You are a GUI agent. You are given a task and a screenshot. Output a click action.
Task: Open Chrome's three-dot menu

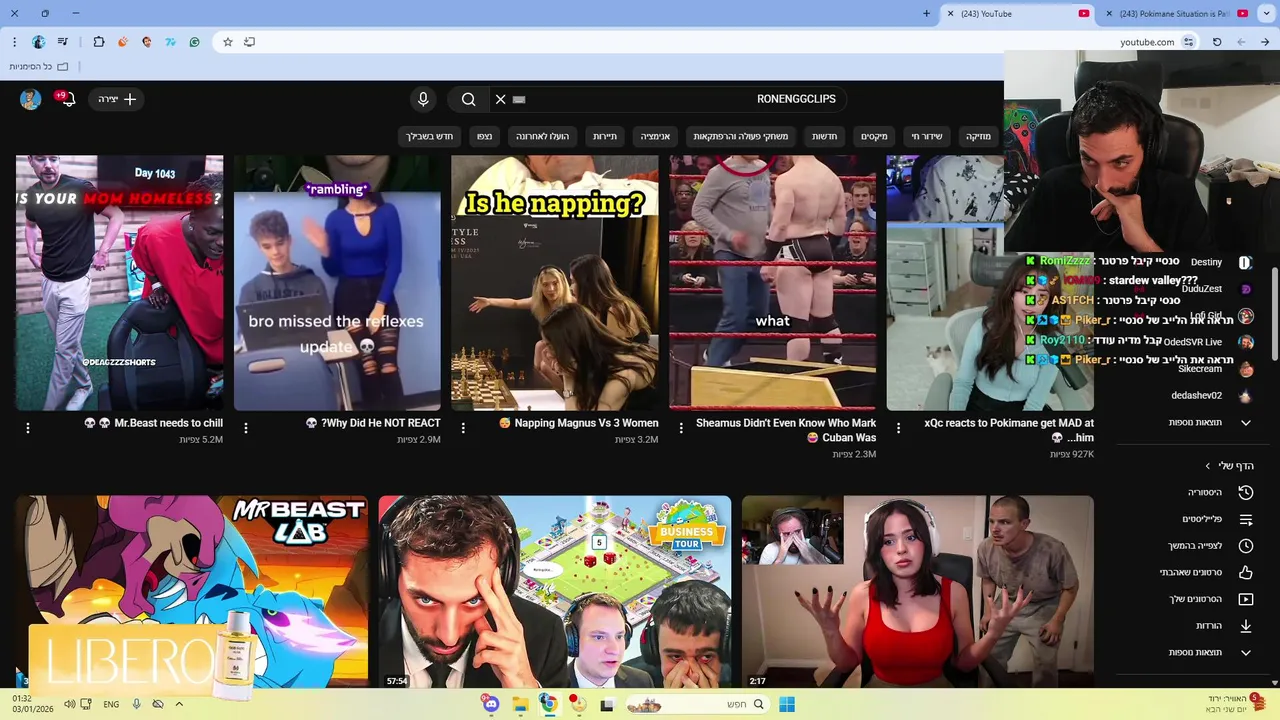(14, 42)
